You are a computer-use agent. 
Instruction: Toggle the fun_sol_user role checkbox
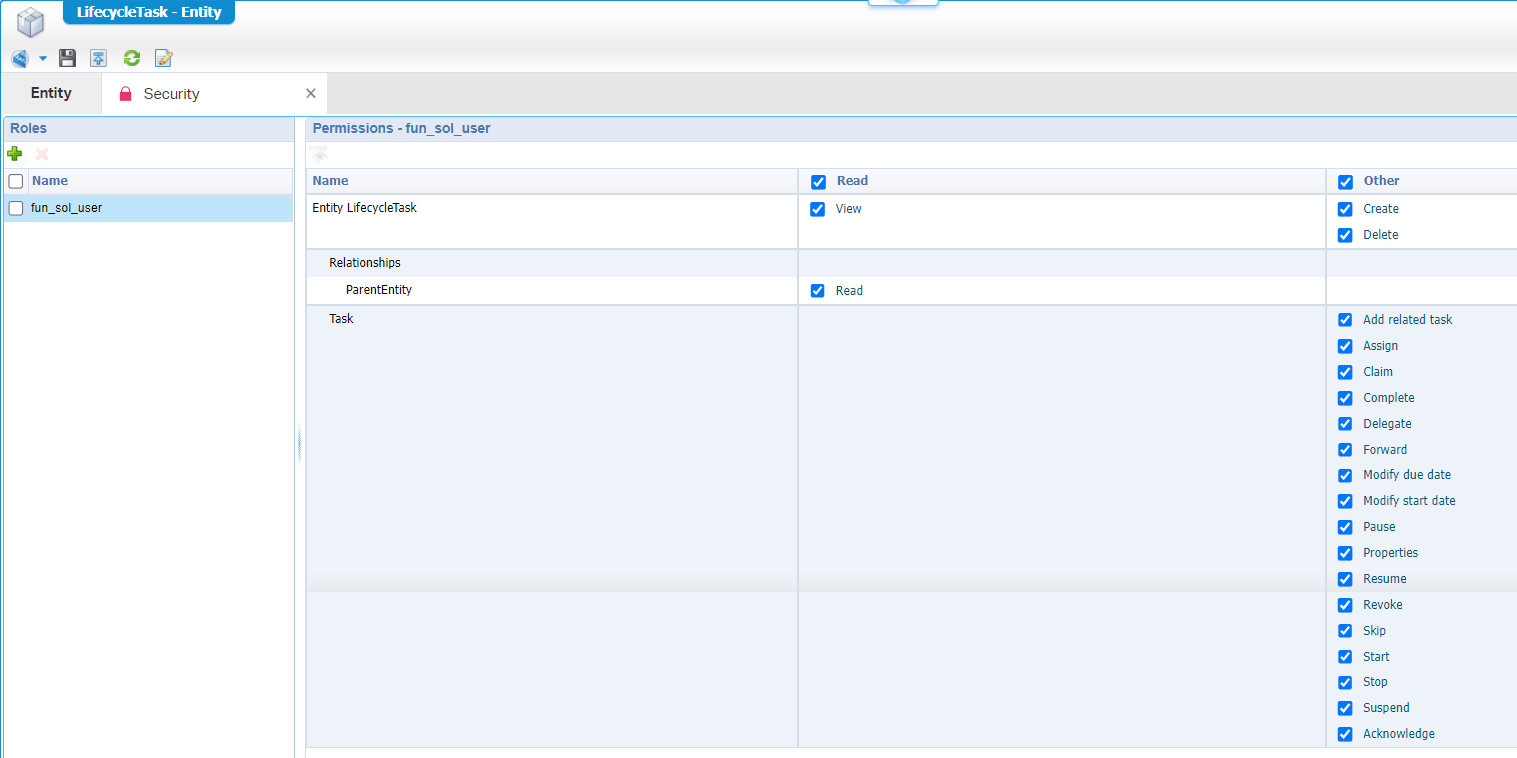coord(16,208)
